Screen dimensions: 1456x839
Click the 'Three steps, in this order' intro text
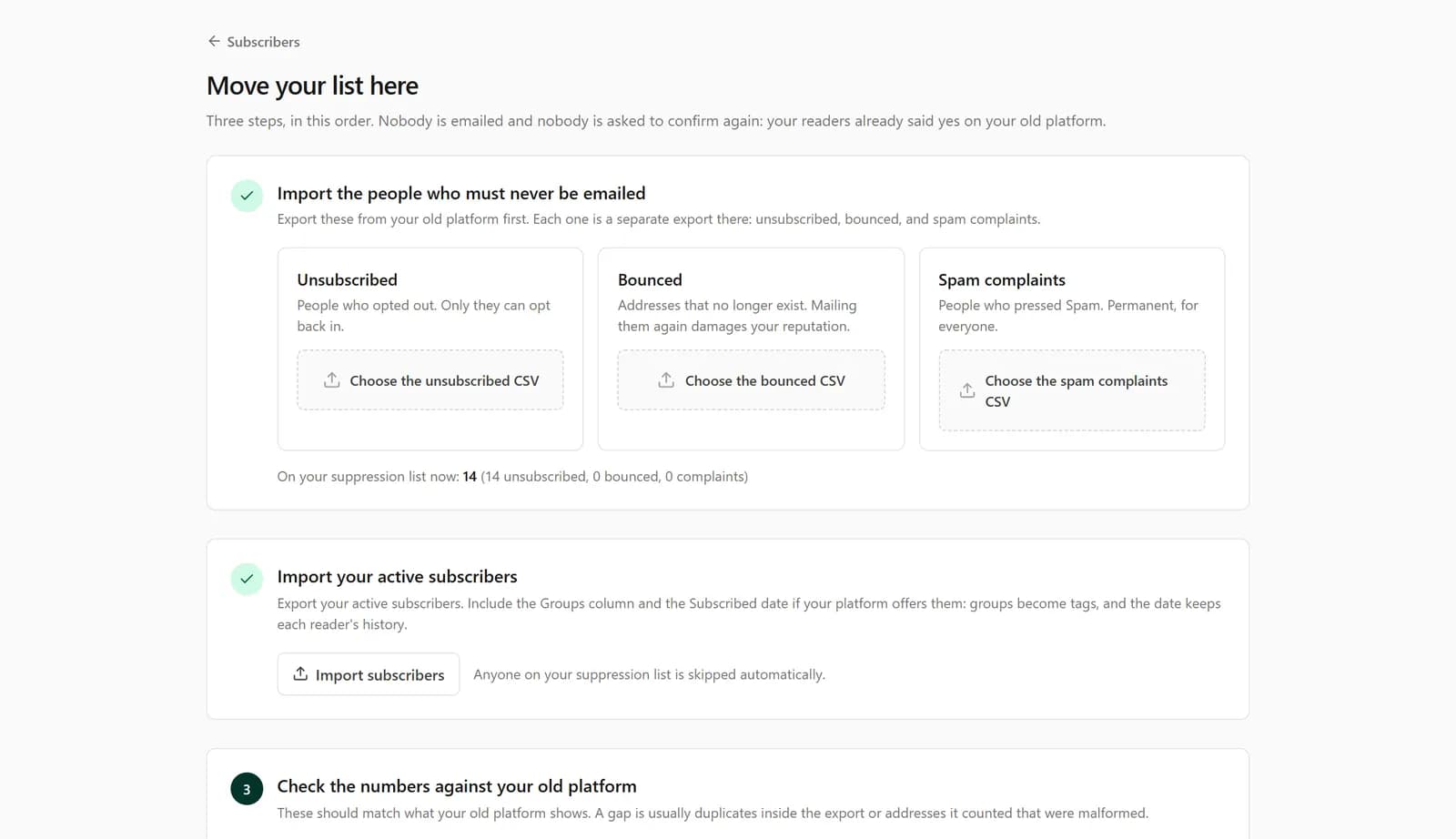[656, 121]
